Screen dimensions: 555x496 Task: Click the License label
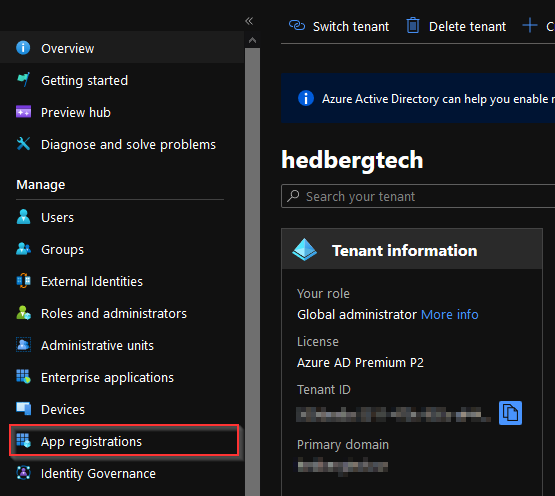318,342
